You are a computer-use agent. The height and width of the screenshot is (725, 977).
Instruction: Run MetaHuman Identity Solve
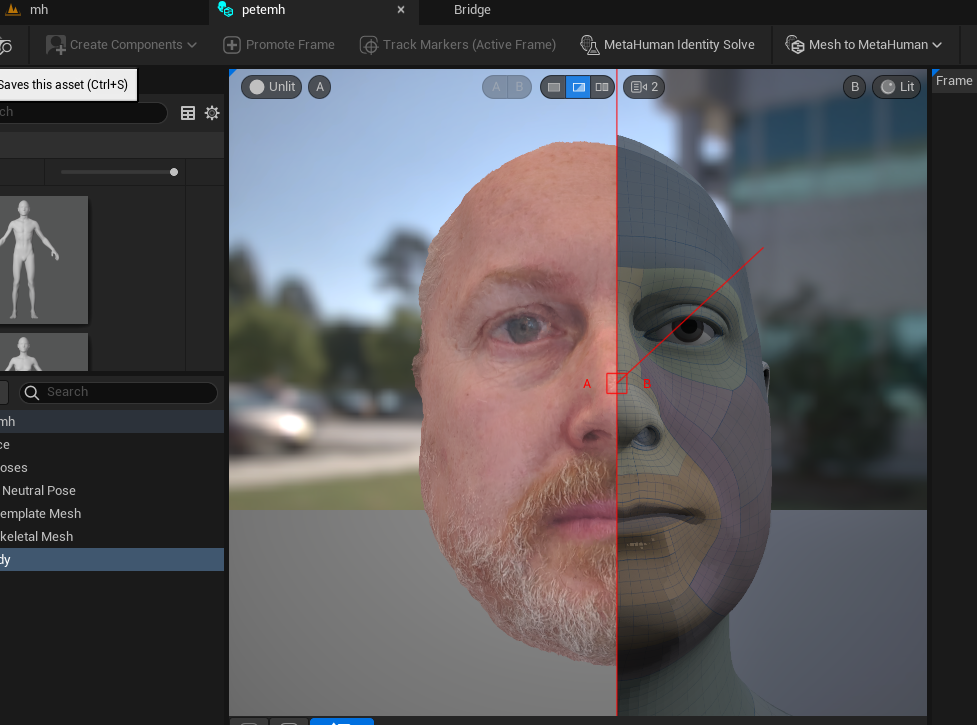[667, 45]
